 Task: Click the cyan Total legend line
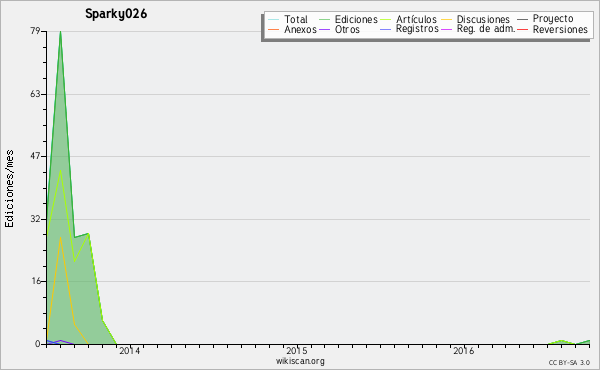[x=274, y=20]
